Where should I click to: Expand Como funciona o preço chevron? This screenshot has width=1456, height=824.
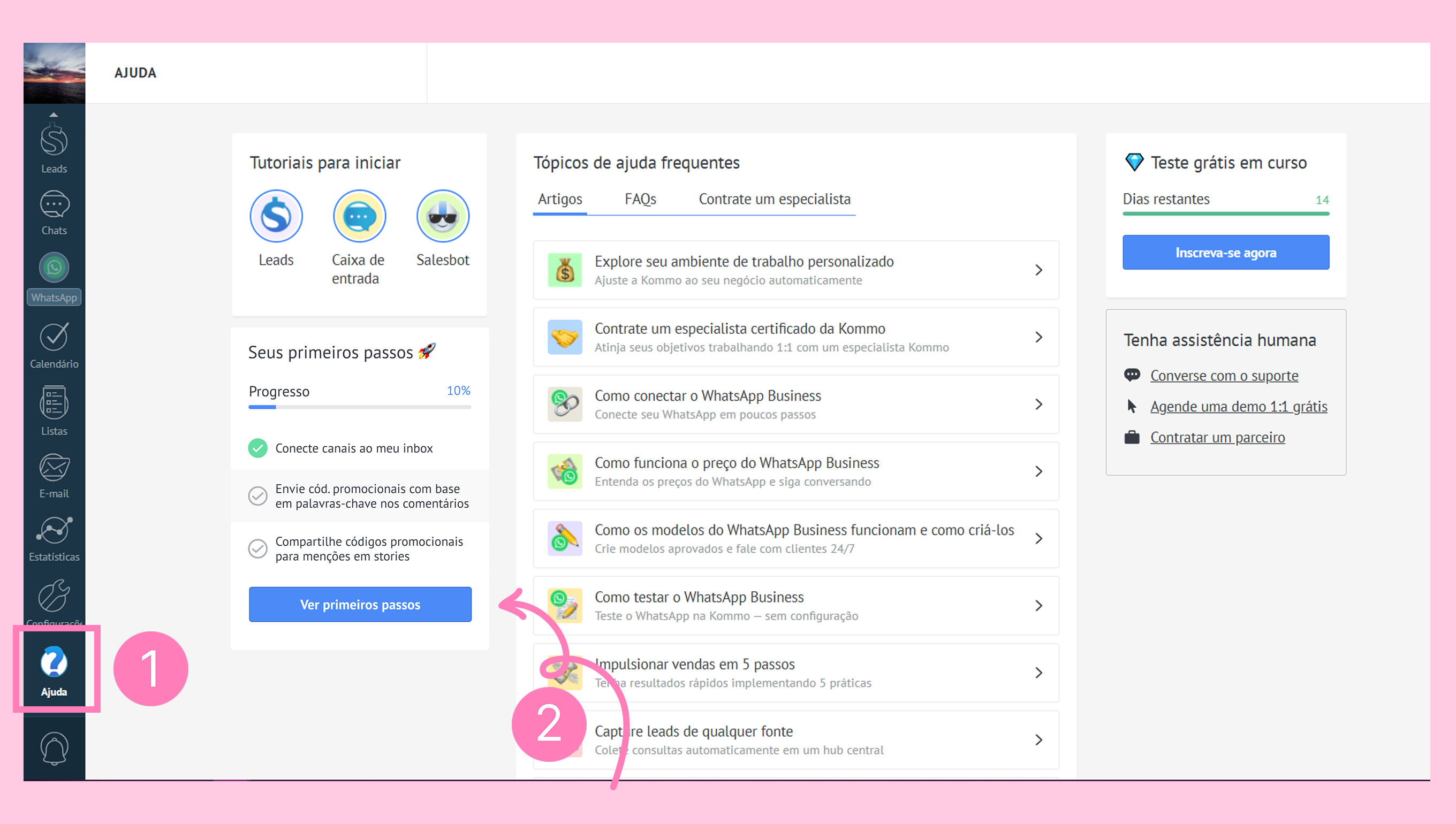[1038, 471]
